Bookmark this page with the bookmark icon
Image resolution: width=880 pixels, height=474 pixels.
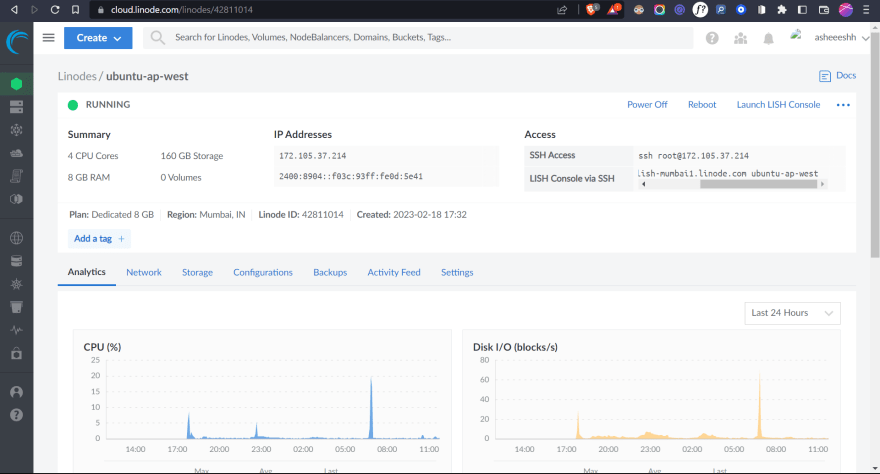tap(75, 10)
